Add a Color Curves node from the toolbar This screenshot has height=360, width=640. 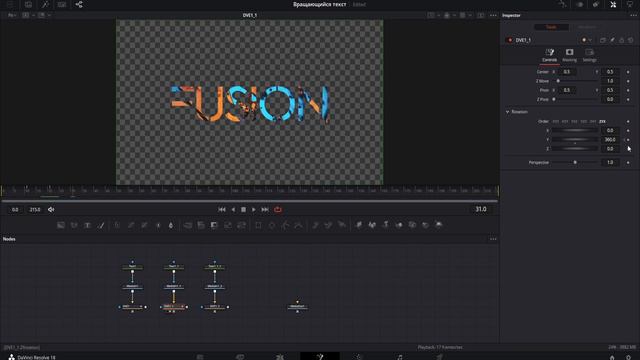click(x=131, y=225)
